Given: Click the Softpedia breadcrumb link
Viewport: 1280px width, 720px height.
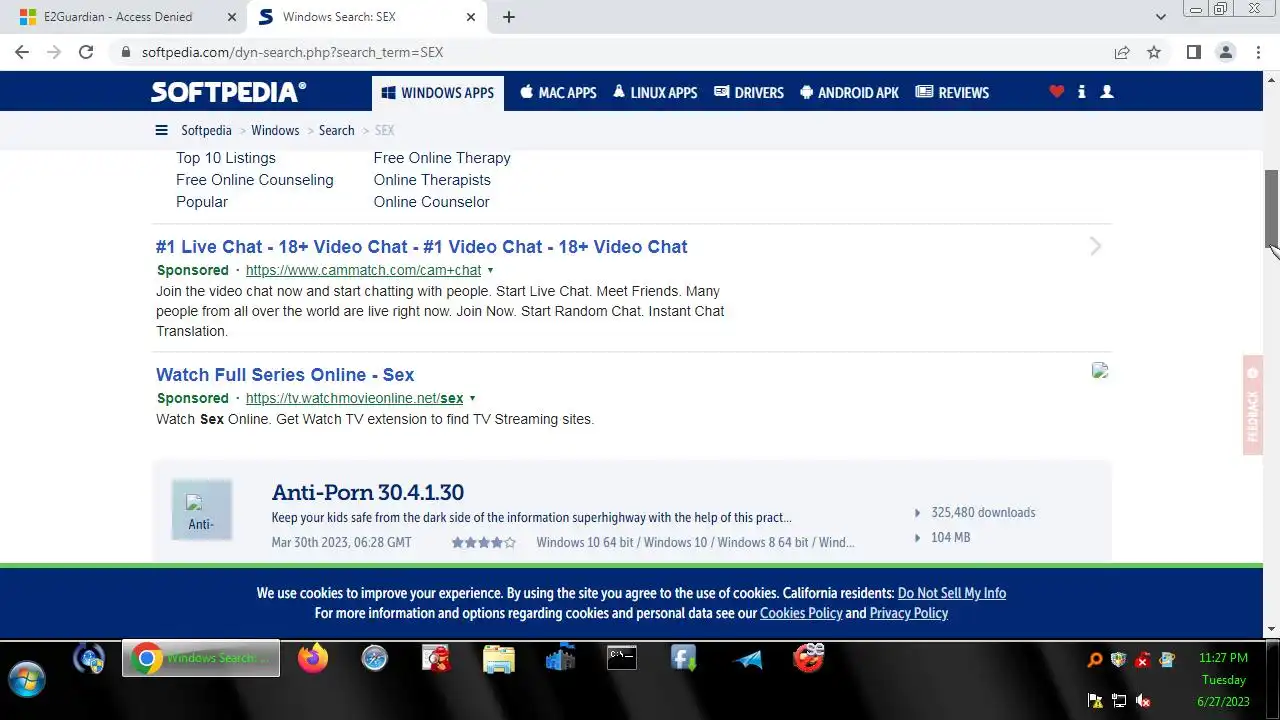Looking at the screenshot, I should (206, 130).
